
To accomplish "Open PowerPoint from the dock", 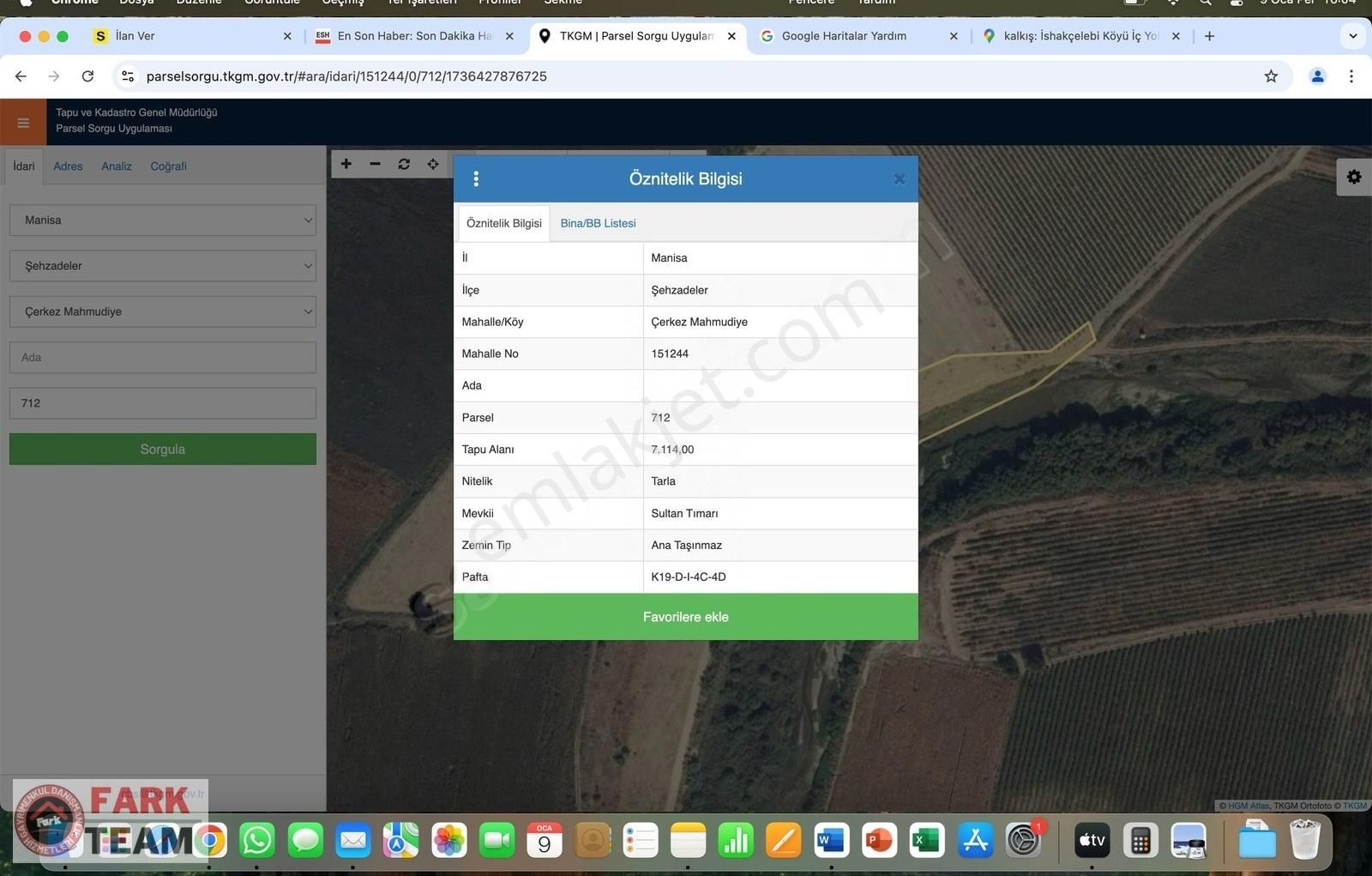I will click(x=879, y=840).
